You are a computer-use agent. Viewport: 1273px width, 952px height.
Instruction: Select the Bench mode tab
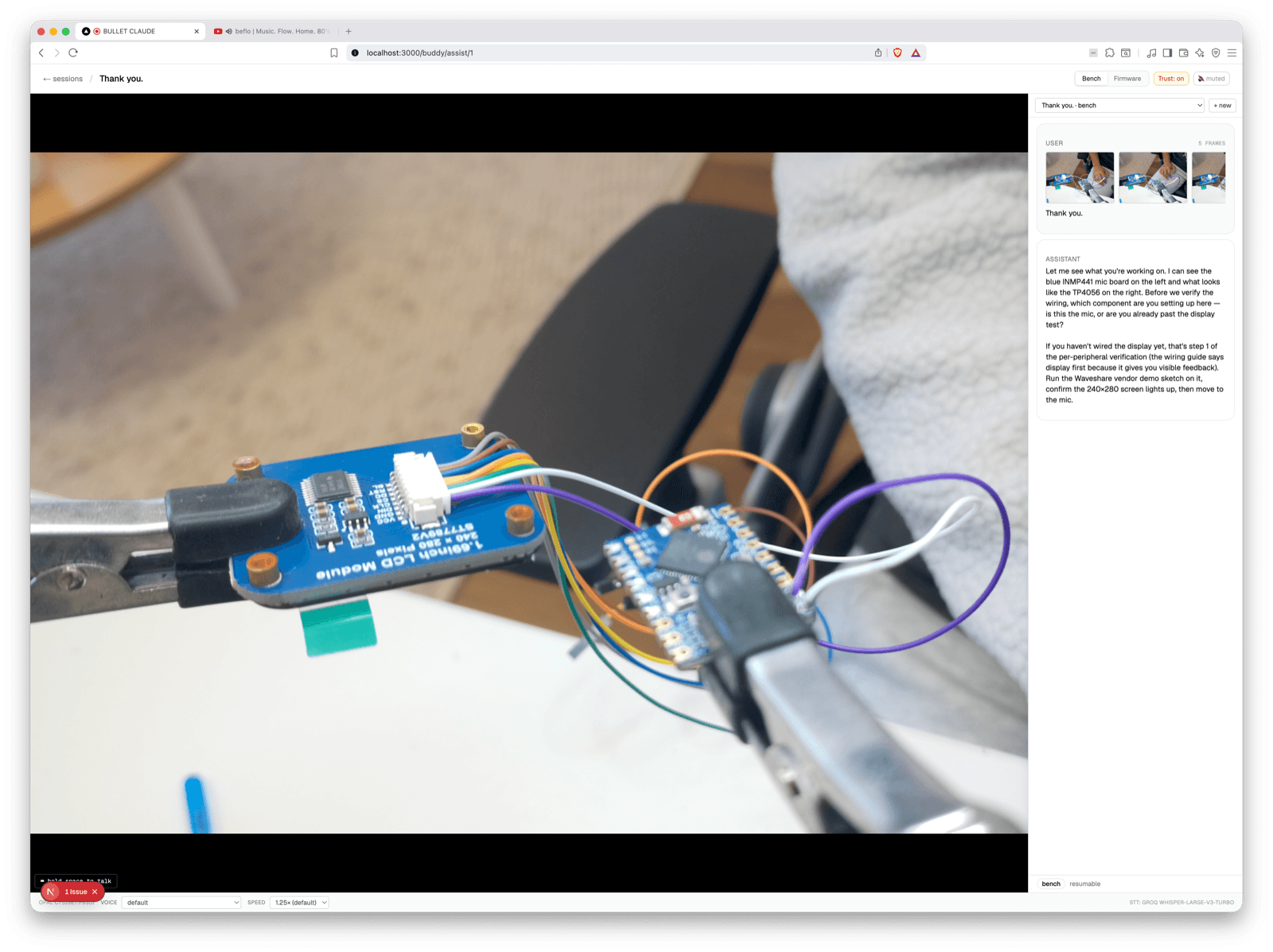pos(1091,79)
